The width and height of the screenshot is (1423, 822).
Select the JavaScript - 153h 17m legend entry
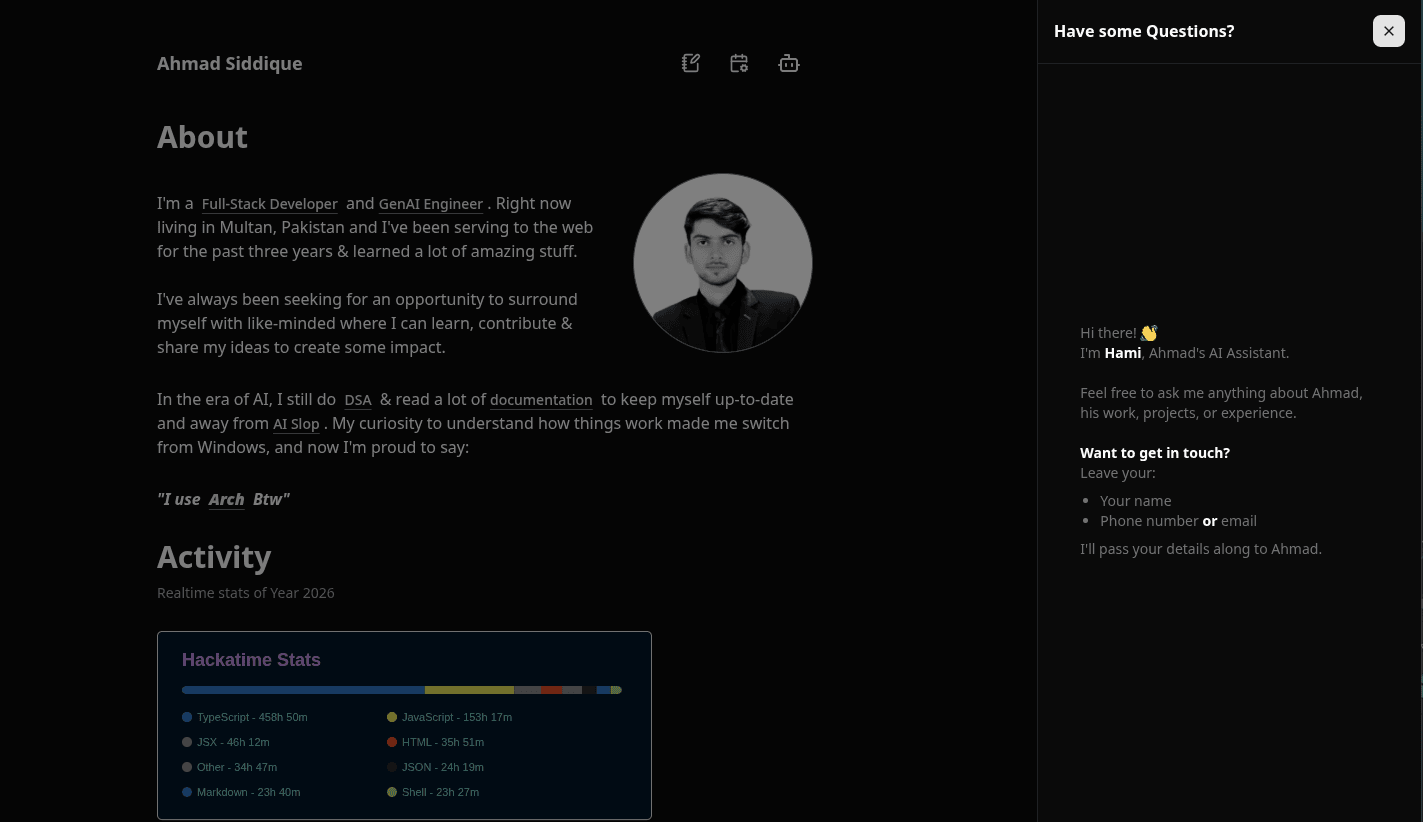pos(450,717)
